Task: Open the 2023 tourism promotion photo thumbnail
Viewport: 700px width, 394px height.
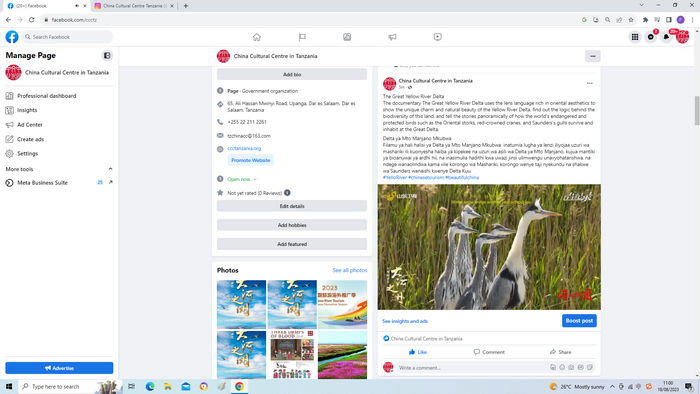Action: [x=342, y=304]
